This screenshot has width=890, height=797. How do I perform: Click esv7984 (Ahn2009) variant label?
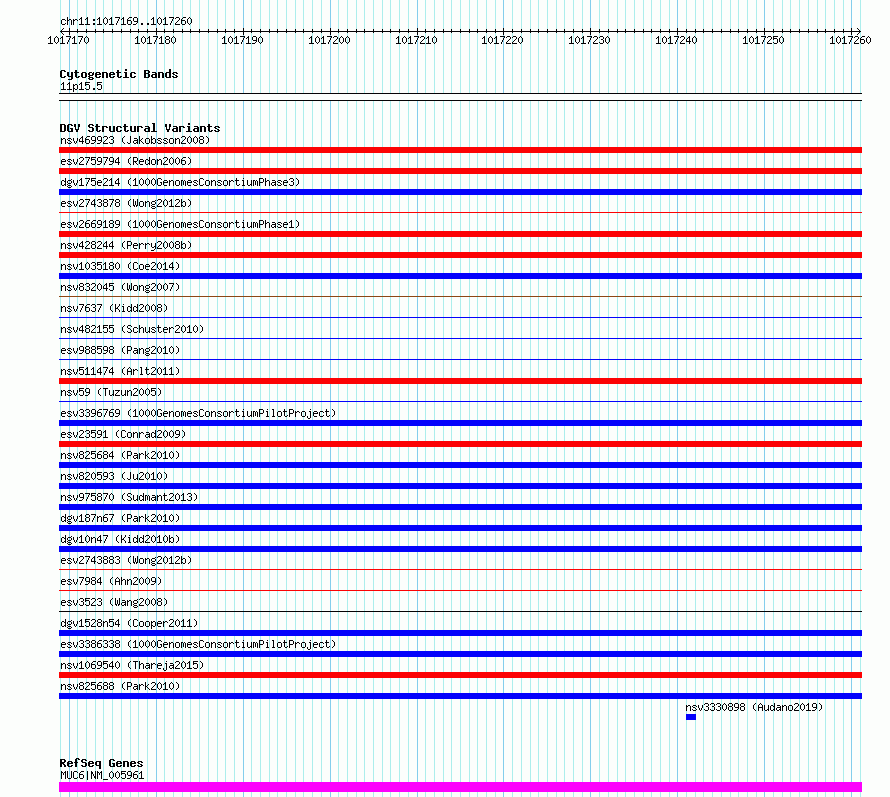pyautogui.click(x=111, y=581)
